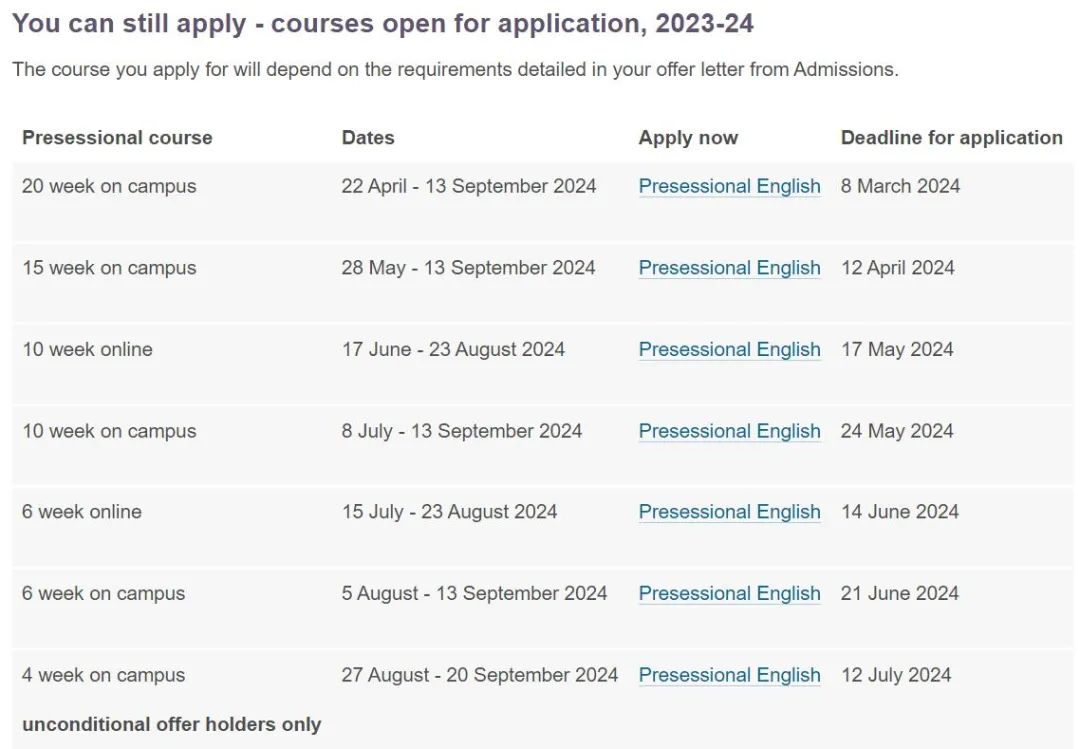The image size is (1080, 749).
Task: Open Presessional English link for 6 week on campus
Action: click(729, 593)
